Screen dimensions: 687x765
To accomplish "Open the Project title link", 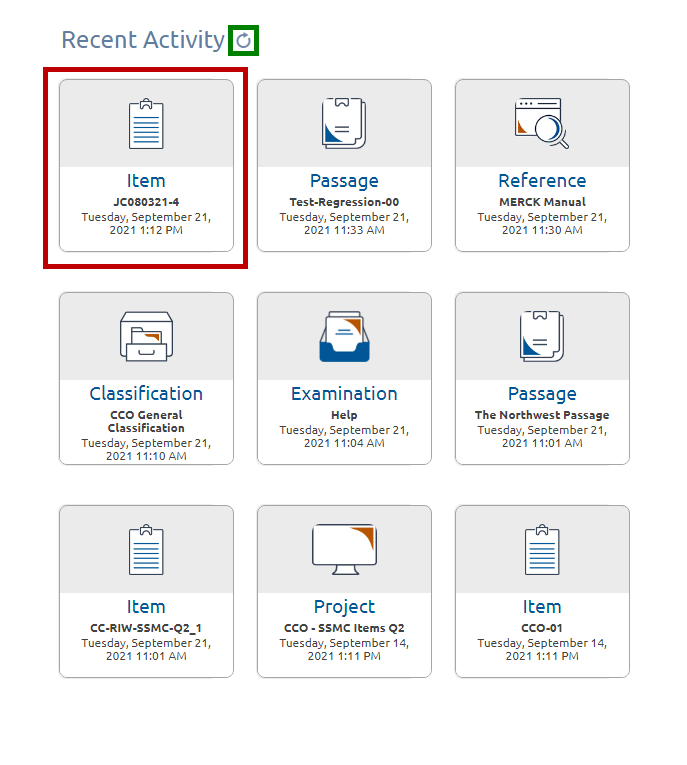I will [x=344, y=607].
